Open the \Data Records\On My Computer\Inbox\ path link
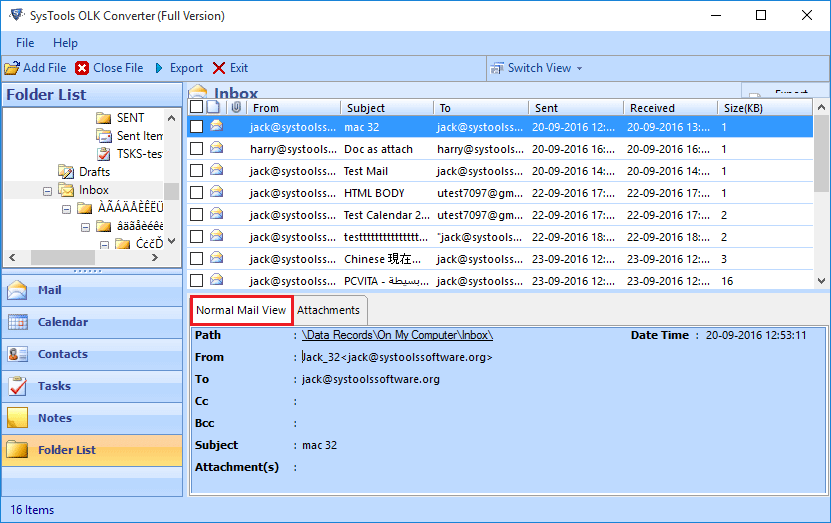Image resolution: width=831 pixels, height=523 pixels. click(397, 335)
